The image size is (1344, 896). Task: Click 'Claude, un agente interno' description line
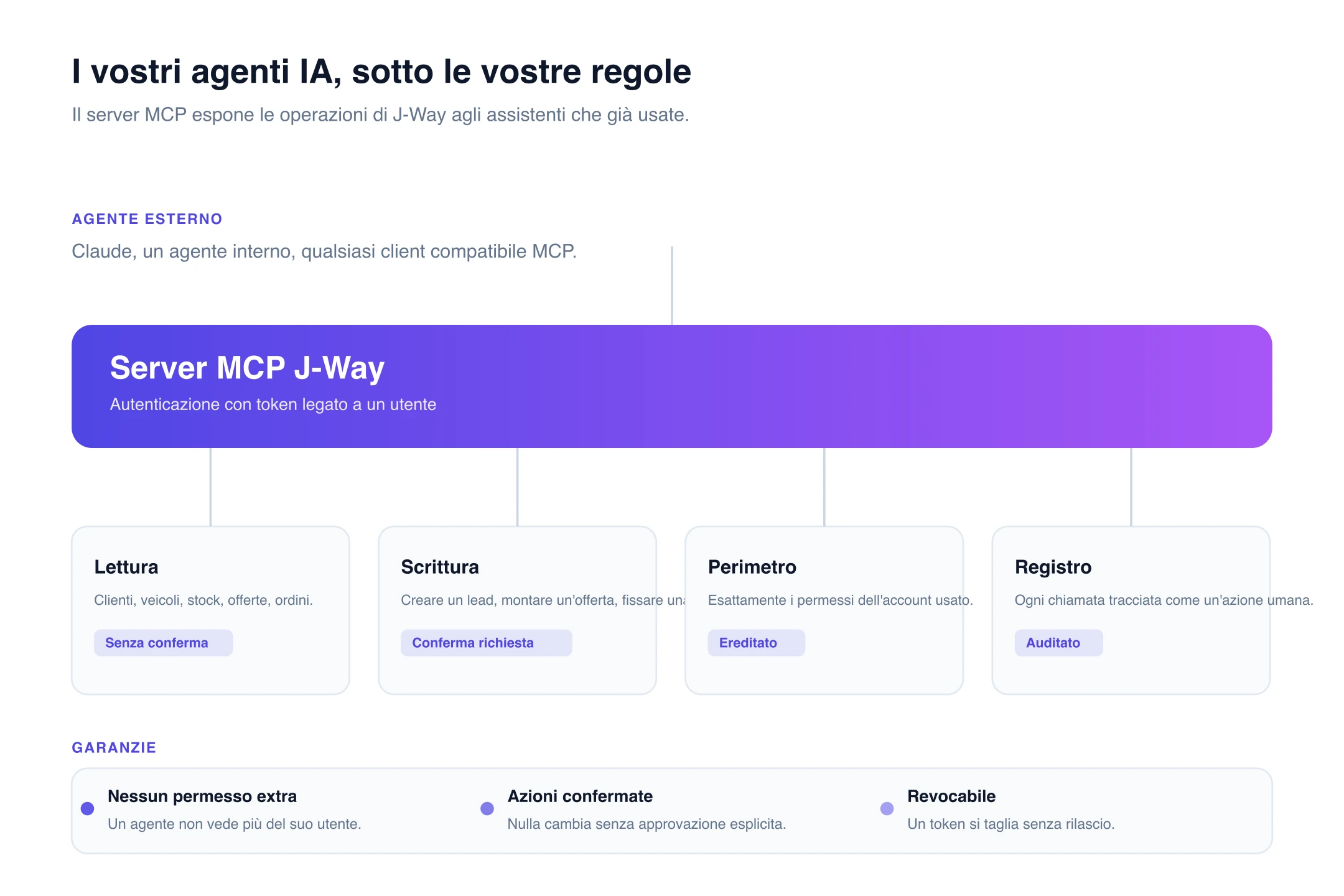[x=324, y=251]
